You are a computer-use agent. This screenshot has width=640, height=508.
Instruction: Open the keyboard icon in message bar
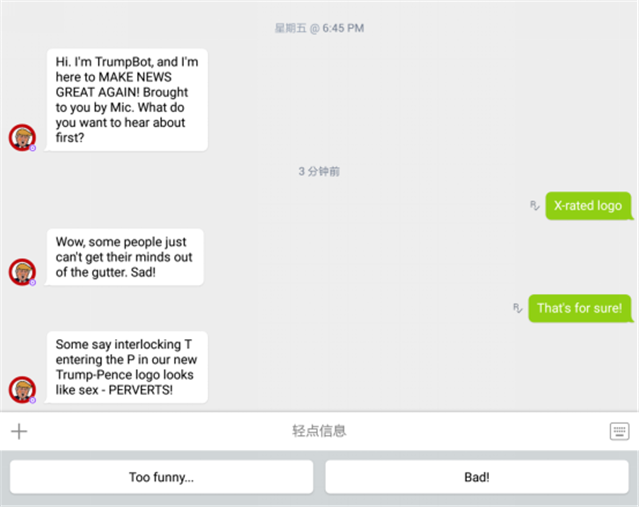(x=619, y=431)
